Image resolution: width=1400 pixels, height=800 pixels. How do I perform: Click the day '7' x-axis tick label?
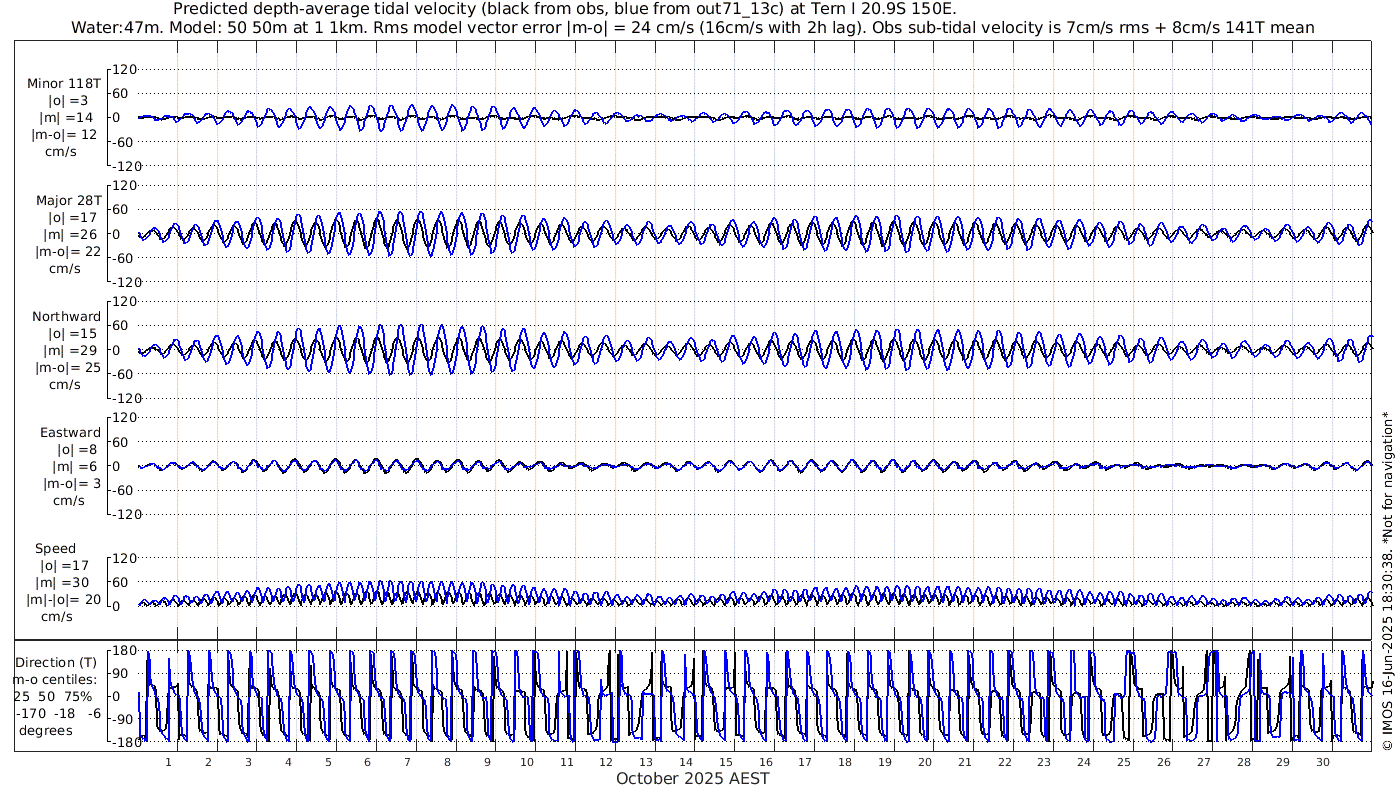click(407, 762)
